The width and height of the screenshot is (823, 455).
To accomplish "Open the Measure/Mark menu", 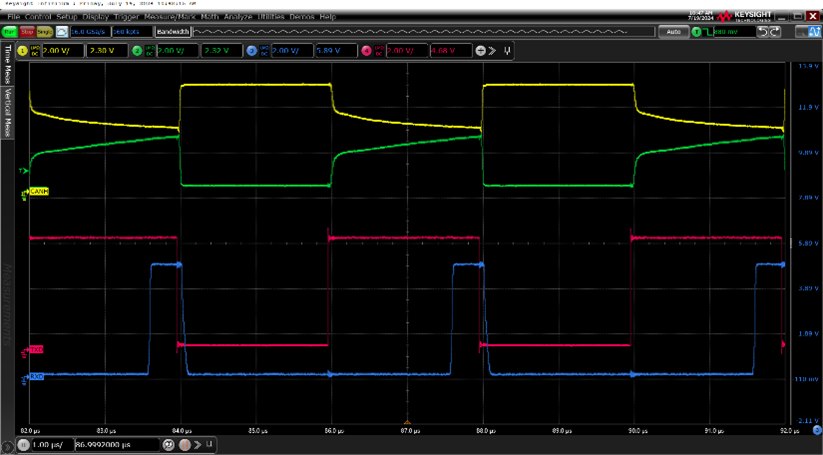I will 167,17.
